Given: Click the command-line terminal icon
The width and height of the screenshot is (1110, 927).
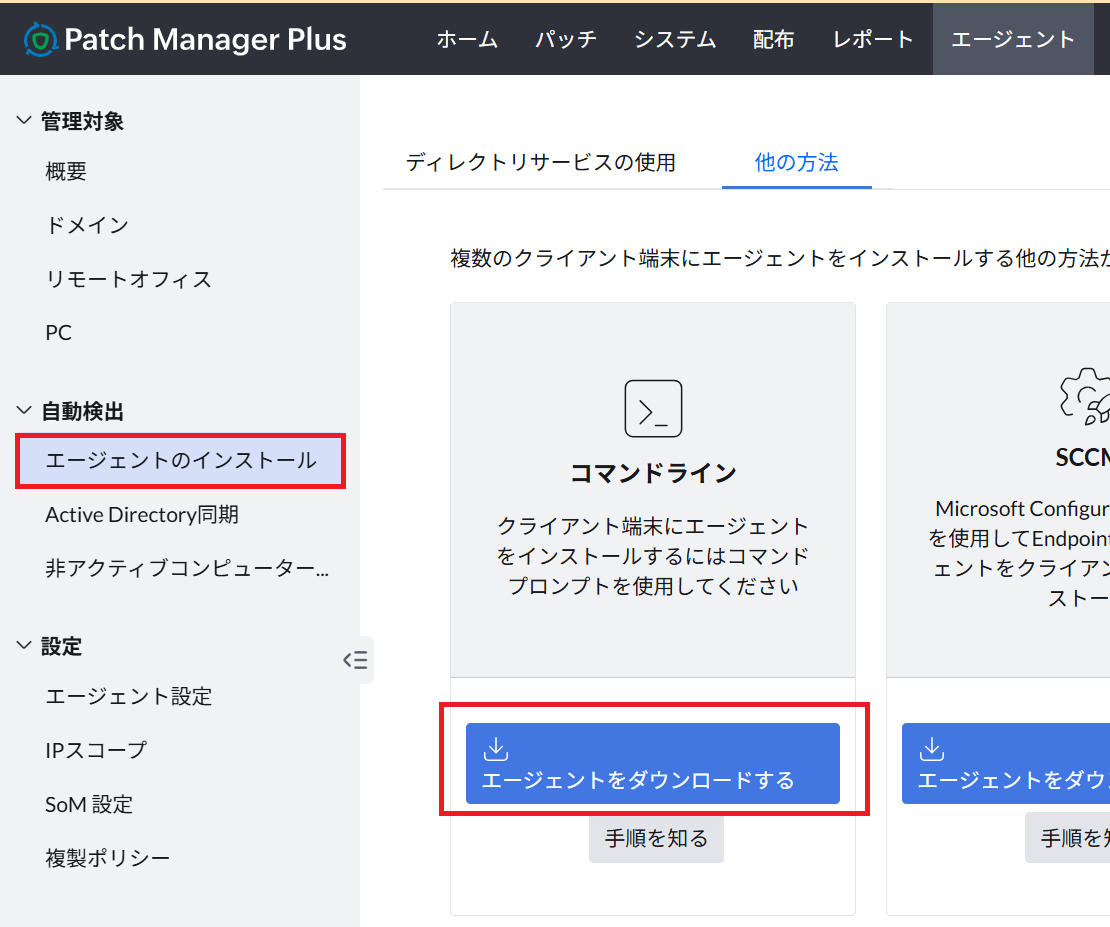Looking at the screenshot, I should pyautogui.click(x=653, y=409).
